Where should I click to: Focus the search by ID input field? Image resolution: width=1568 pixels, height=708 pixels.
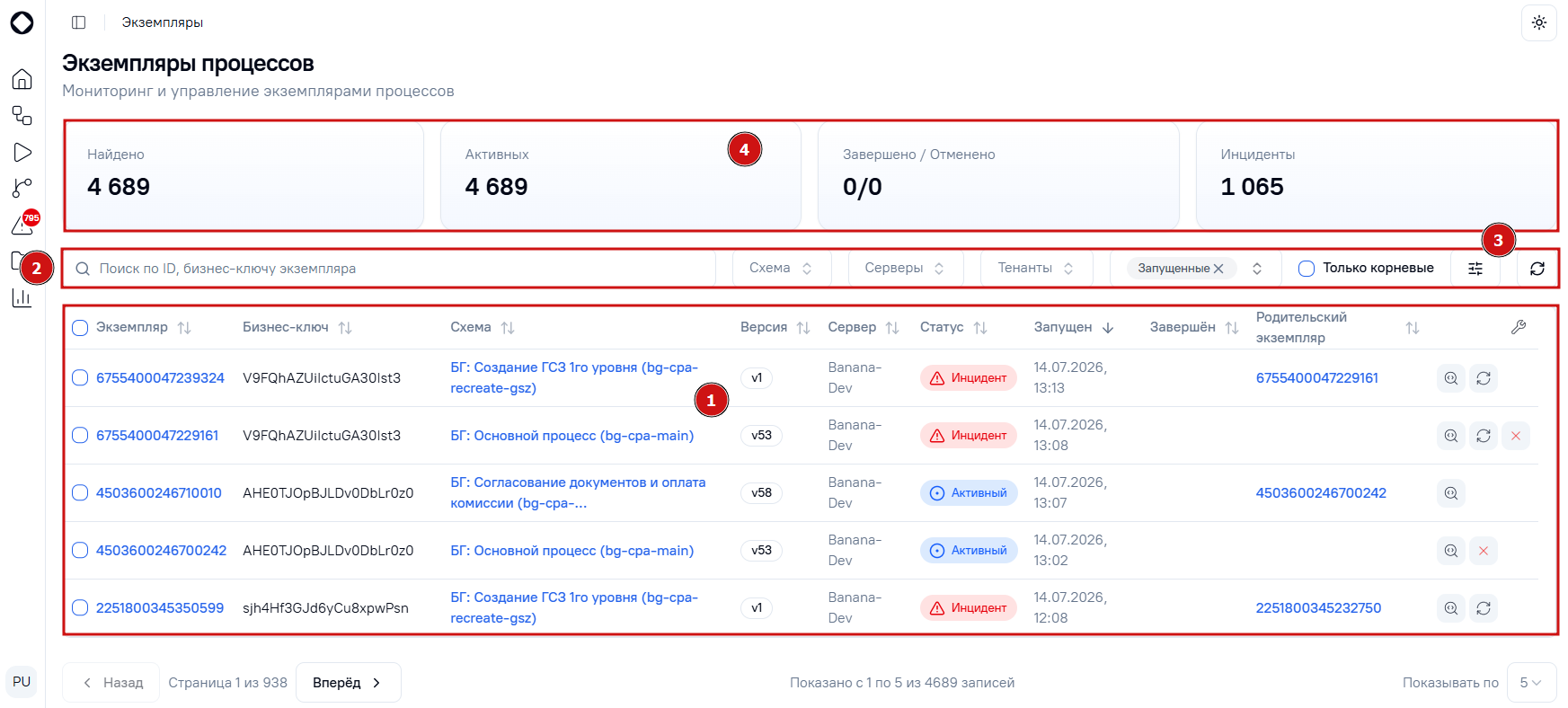pos(389,269)
